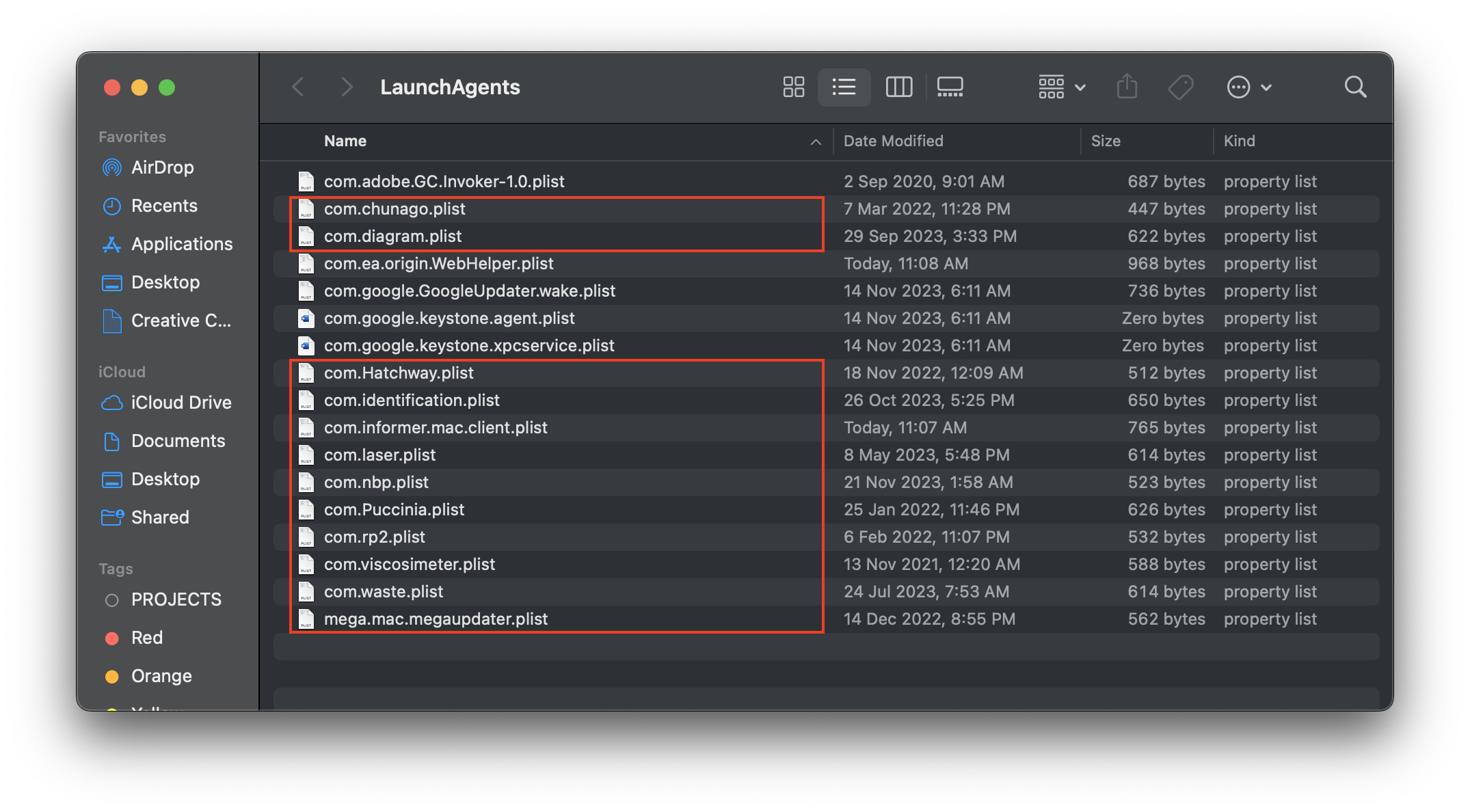This screenshot has height=812, width=1470.
Task: Open AirDrop in the sidebar
Action: (x=162, y=167)
